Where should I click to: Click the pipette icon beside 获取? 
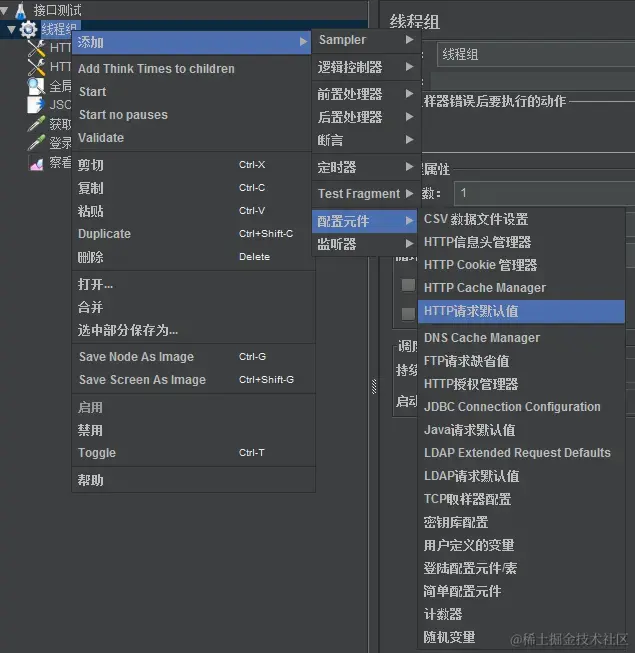36,124
